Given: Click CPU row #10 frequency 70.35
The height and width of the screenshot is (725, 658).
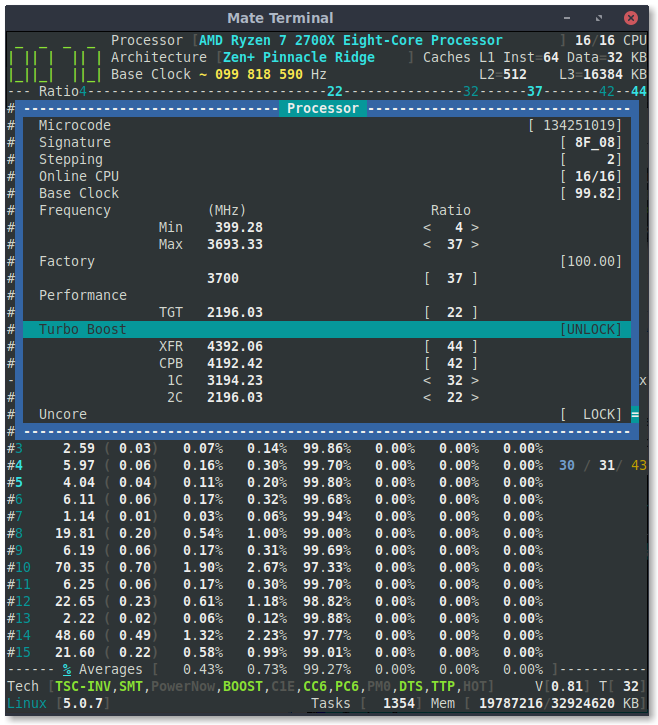Looking at the screenshot, I should tap(75, 567).
